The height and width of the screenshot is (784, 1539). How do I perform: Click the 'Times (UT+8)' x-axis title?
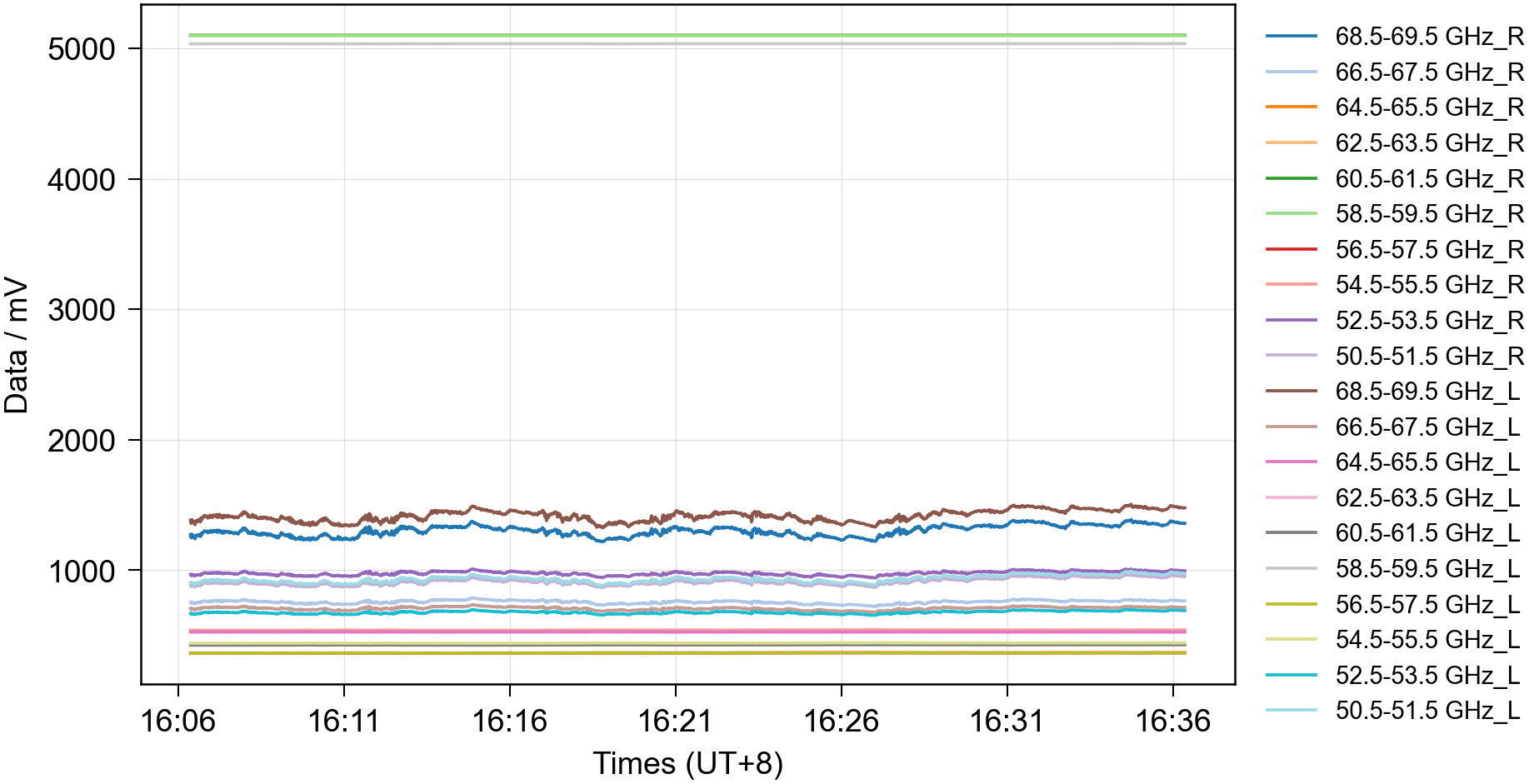[x=687, y=763]
